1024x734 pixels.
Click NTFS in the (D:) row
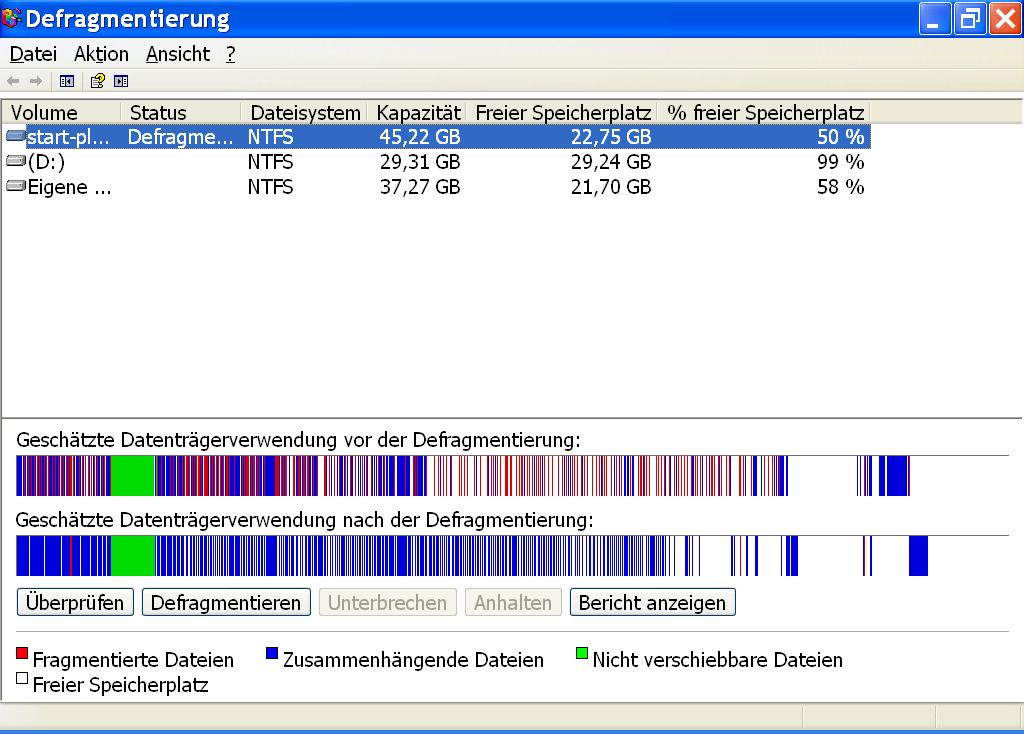coord(270,161)
